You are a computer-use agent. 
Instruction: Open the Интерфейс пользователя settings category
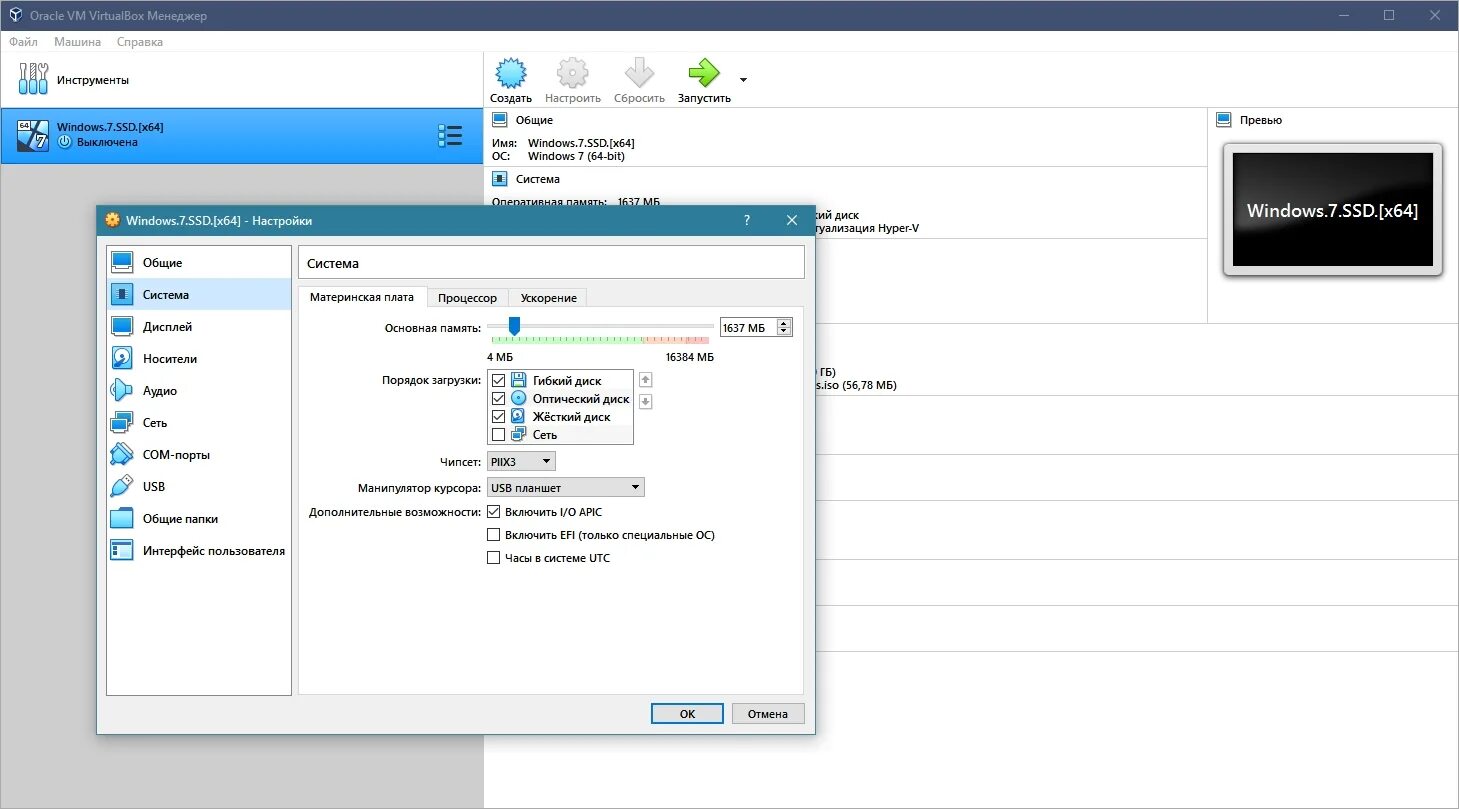[199, 551]
